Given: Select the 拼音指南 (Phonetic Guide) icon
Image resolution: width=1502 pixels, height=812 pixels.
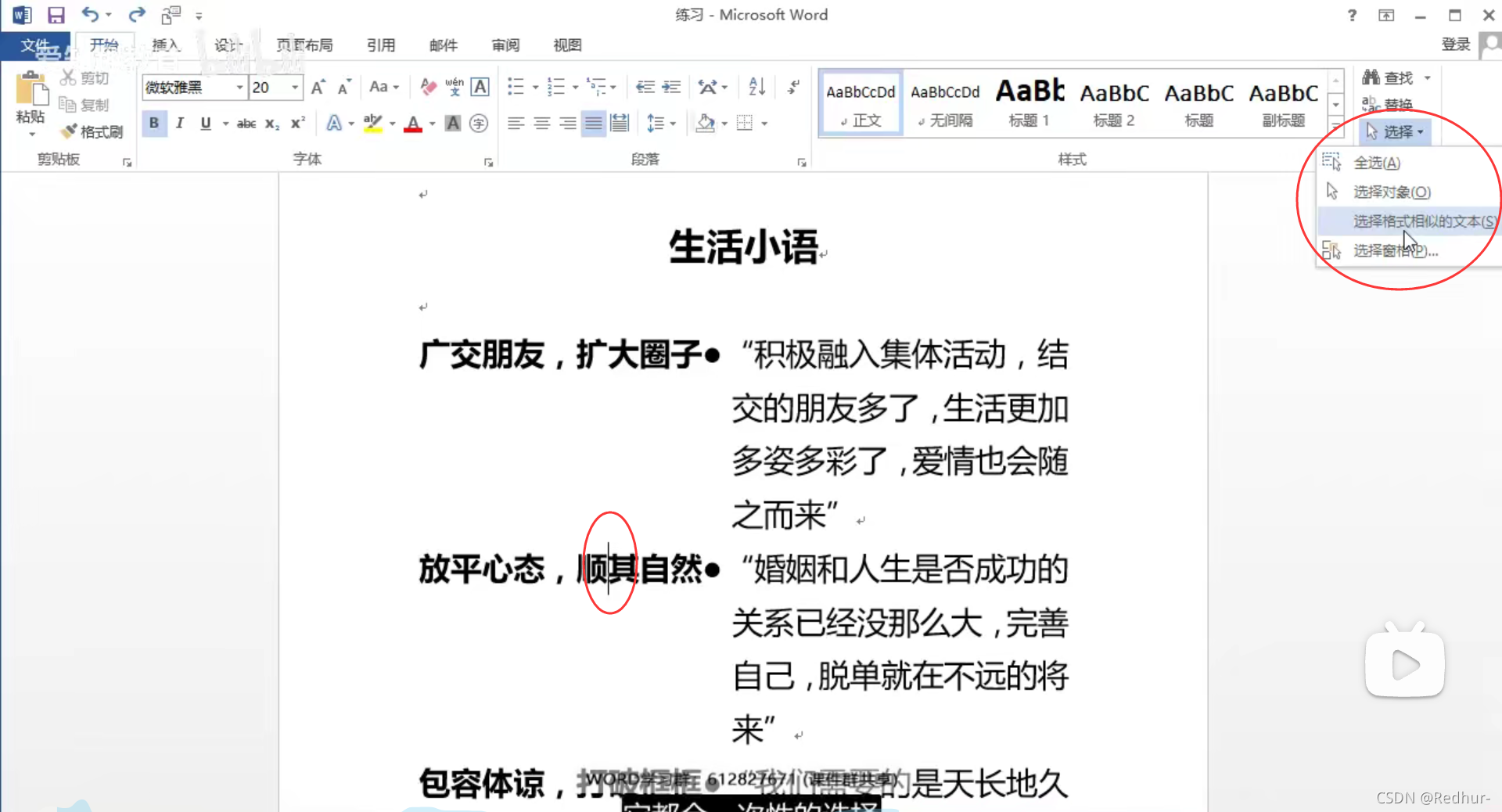Looking at the screenshot, I should click(x=453, y=87).
